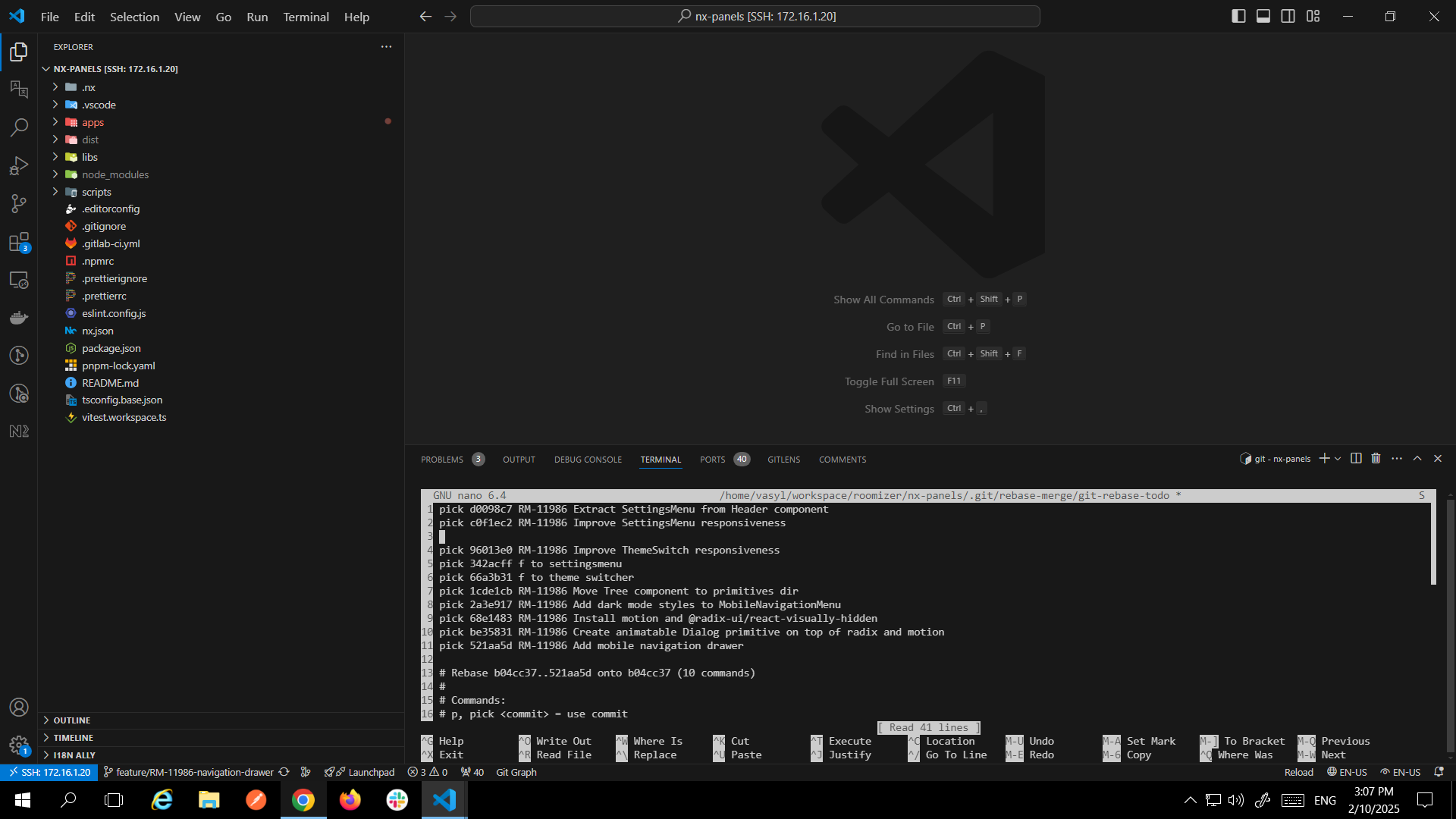This screenshot has width=1456, height=819.
Task: Open the Extensions view
Action: pos(19,242)
